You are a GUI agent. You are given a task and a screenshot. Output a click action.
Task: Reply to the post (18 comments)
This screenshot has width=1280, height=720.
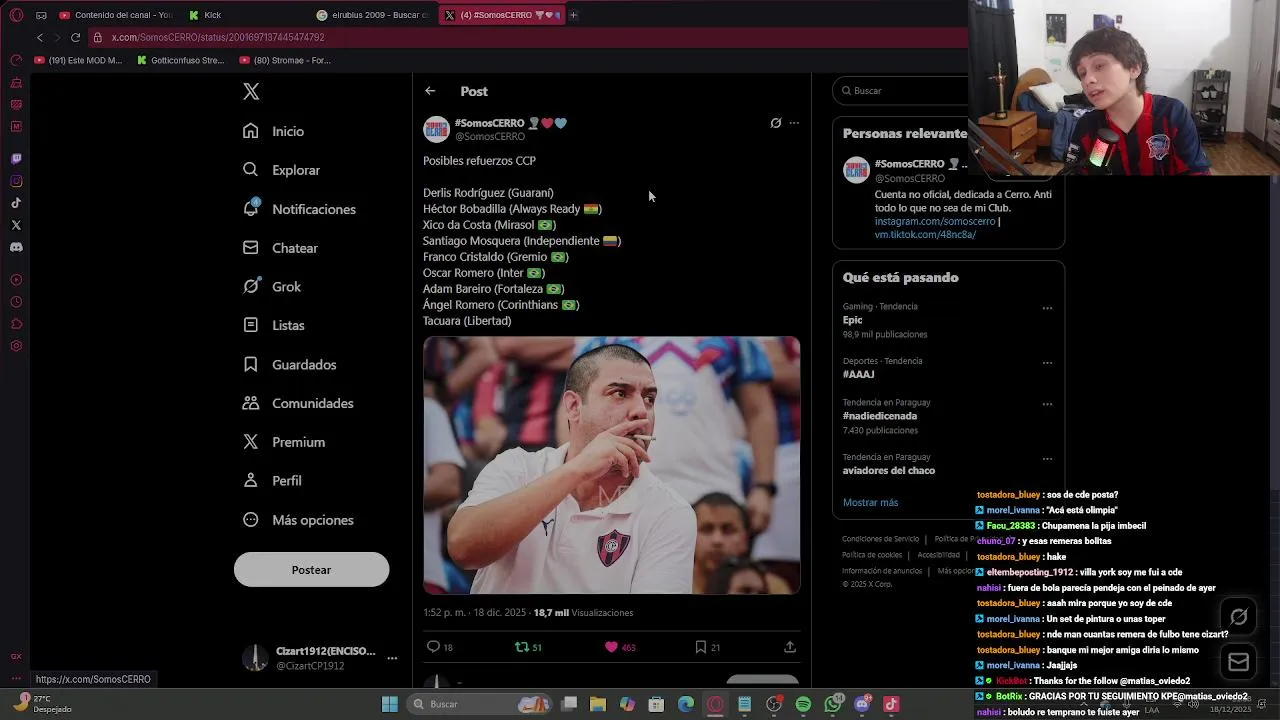(439, 647)
